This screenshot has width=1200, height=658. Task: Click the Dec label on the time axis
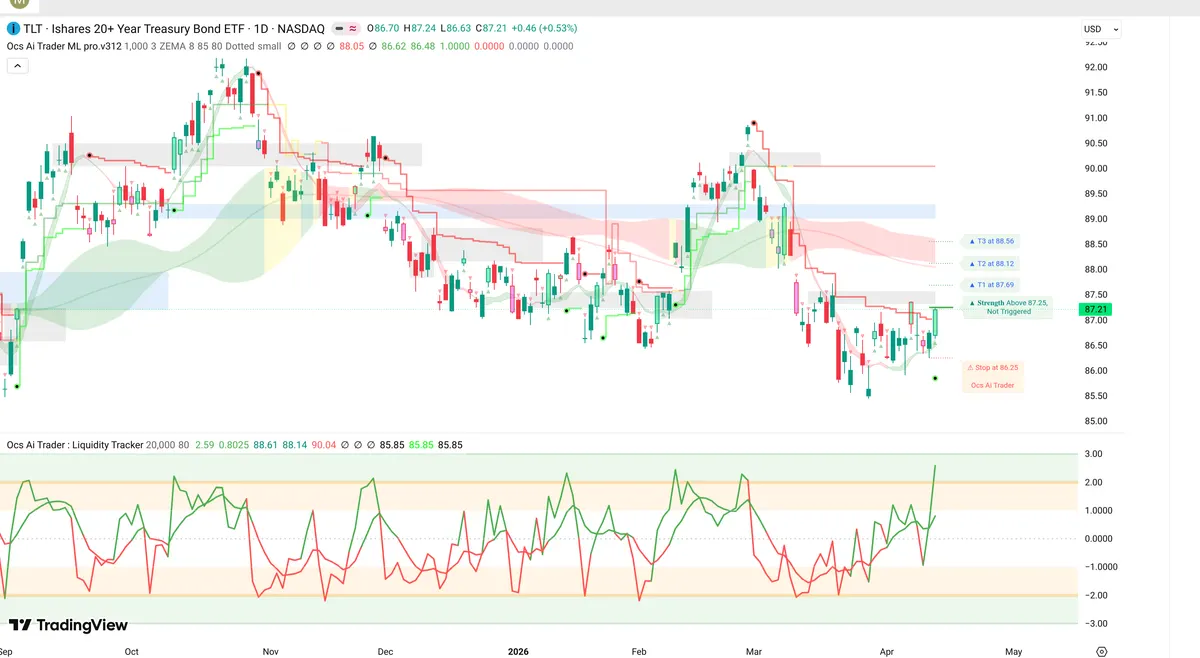point(386,651)
